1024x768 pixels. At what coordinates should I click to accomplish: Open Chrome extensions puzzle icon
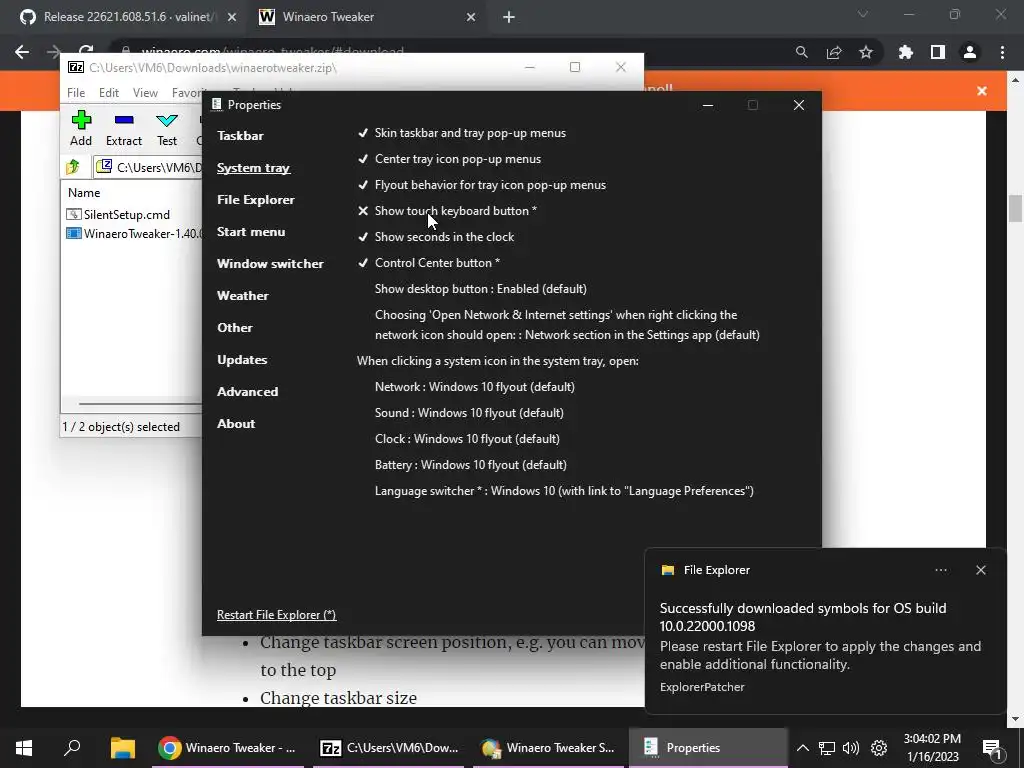[905, 52]
